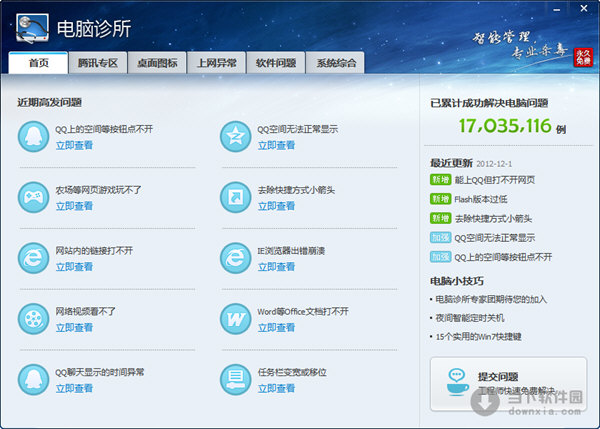
Task: Open update item Flash版本过低
Action: tap(481, 199)
